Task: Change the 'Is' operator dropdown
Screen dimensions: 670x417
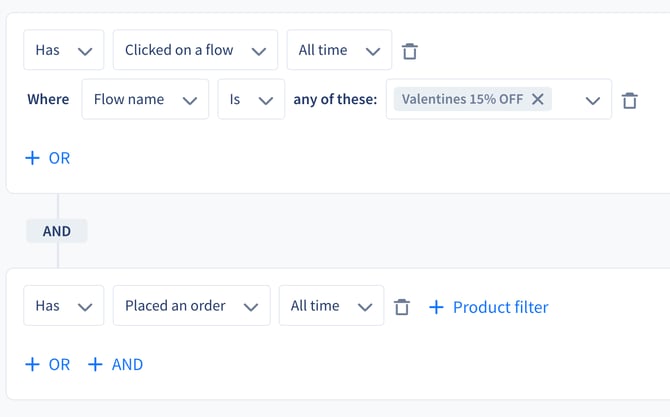Action: (251, 99)
